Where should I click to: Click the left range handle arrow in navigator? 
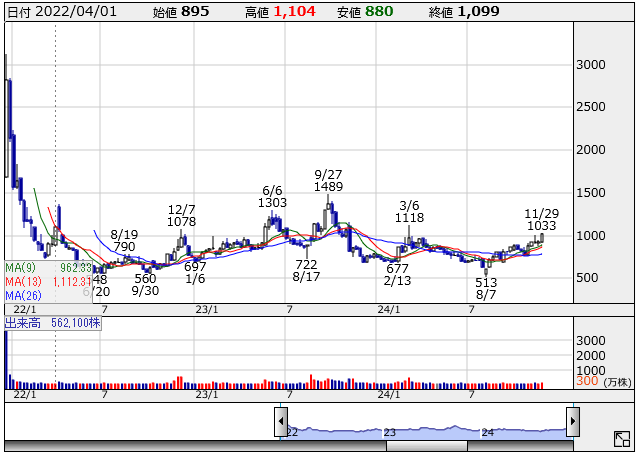pyautogui.click(x=282, y=422)
